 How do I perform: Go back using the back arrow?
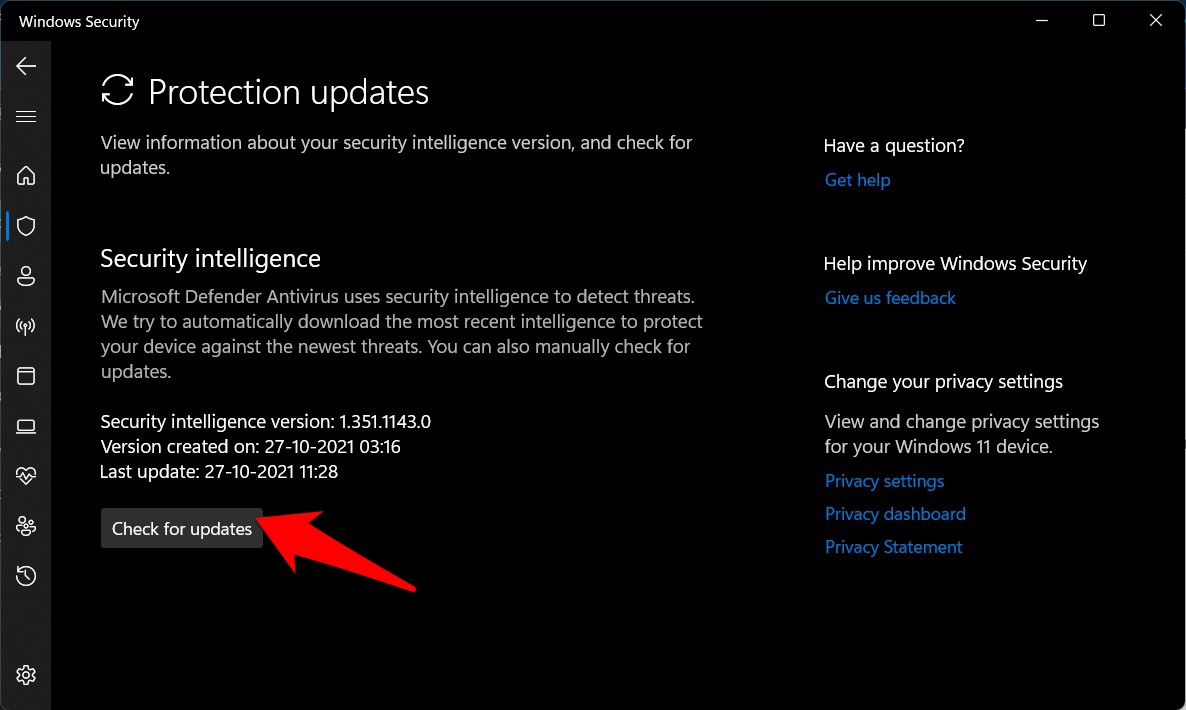[x=26, y=66]
